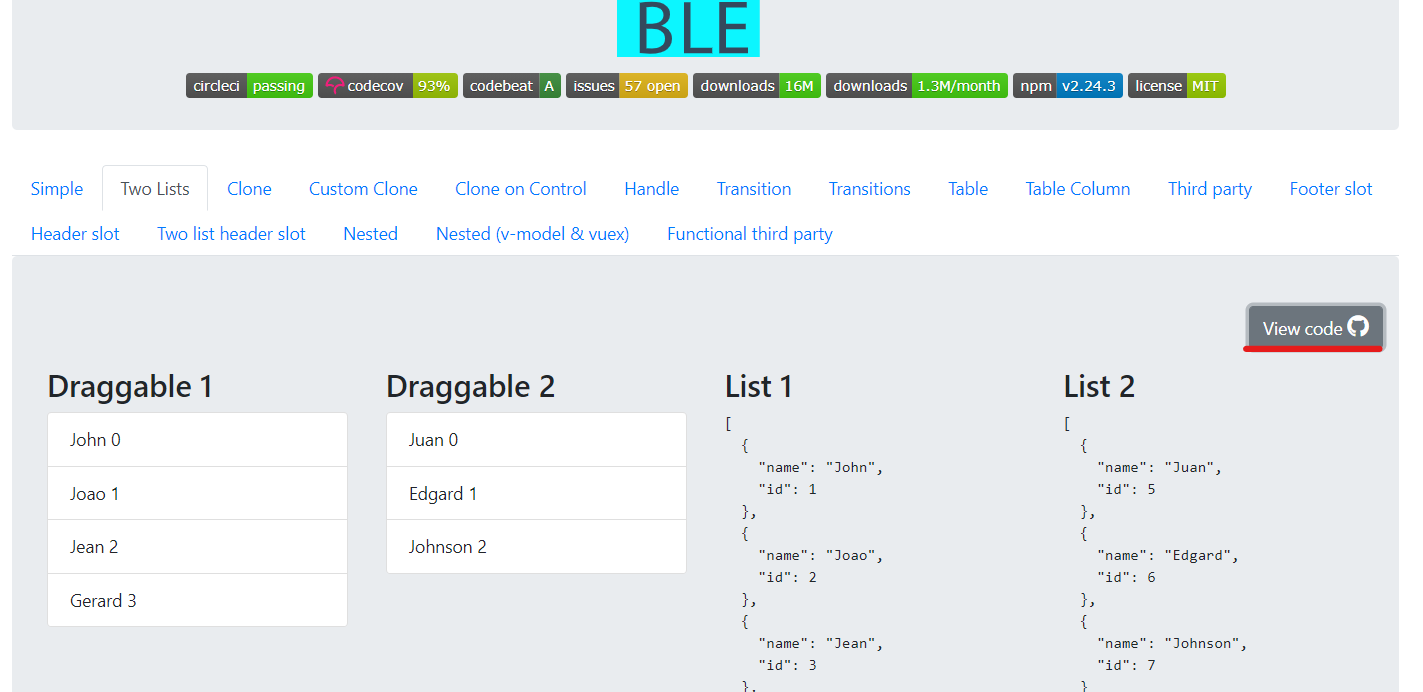Viewport: 1423px width, 692px height.
Task: Select the Functional third party tab
Action: coord(750,234)
